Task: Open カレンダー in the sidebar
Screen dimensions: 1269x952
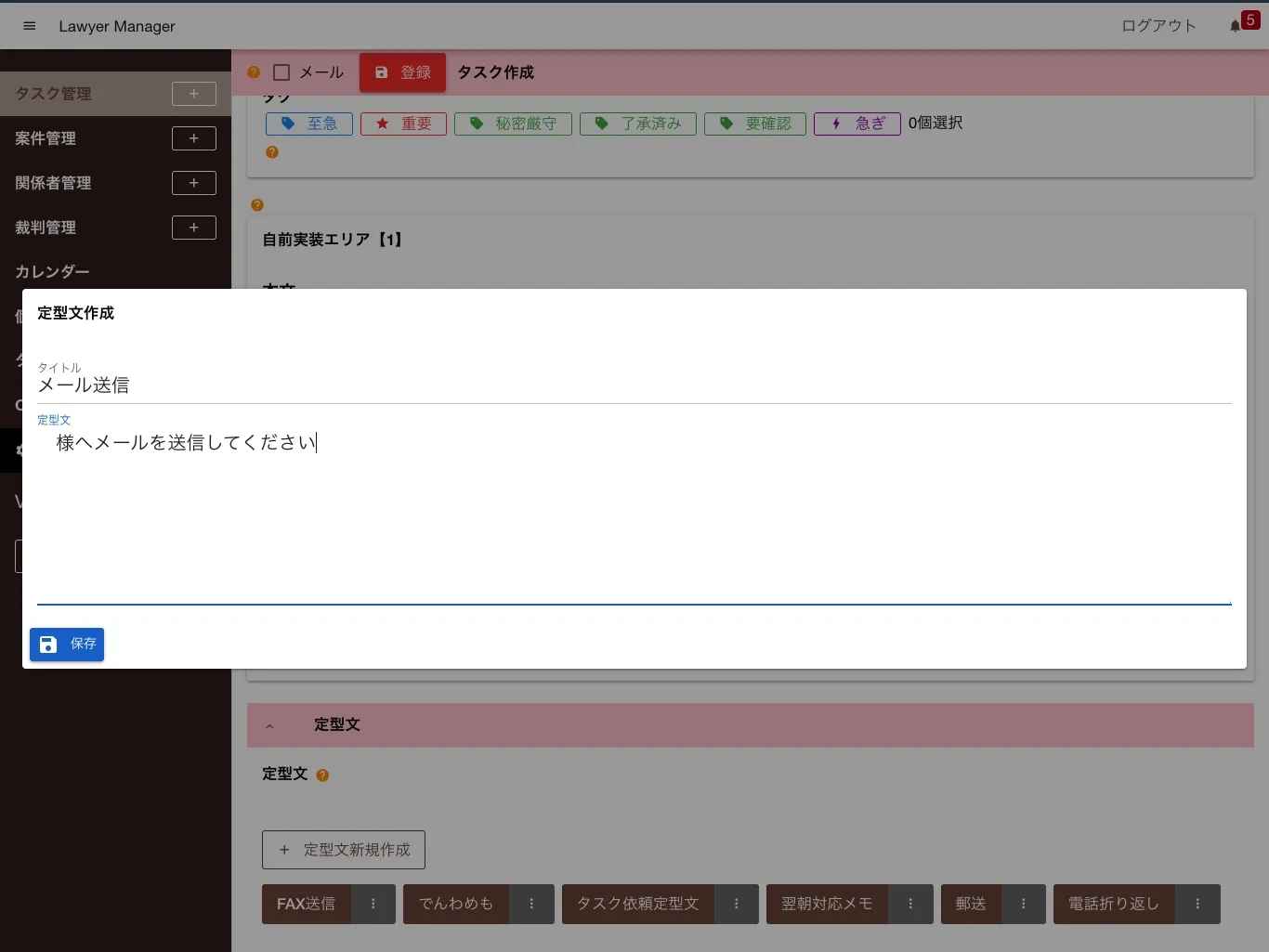Action: point(52,272)
